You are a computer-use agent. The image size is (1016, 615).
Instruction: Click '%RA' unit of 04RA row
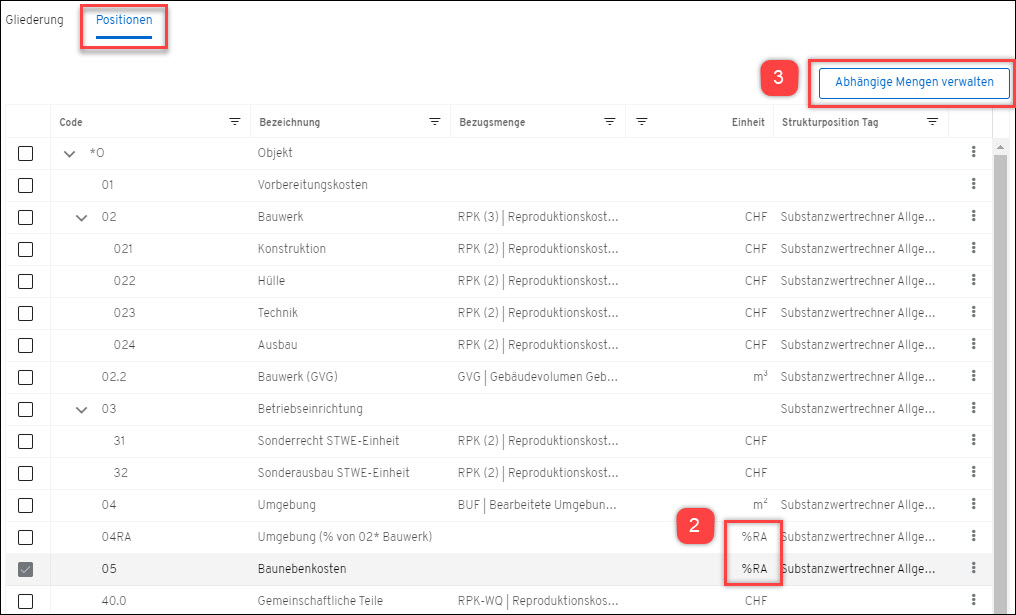(754, 537)
